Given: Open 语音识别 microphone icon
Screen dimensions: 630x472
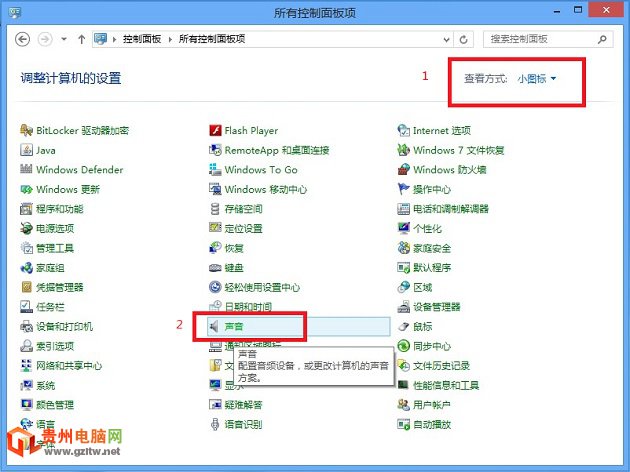Looking at the screenshot, I should pyautogui.click(x=215, y=424).
